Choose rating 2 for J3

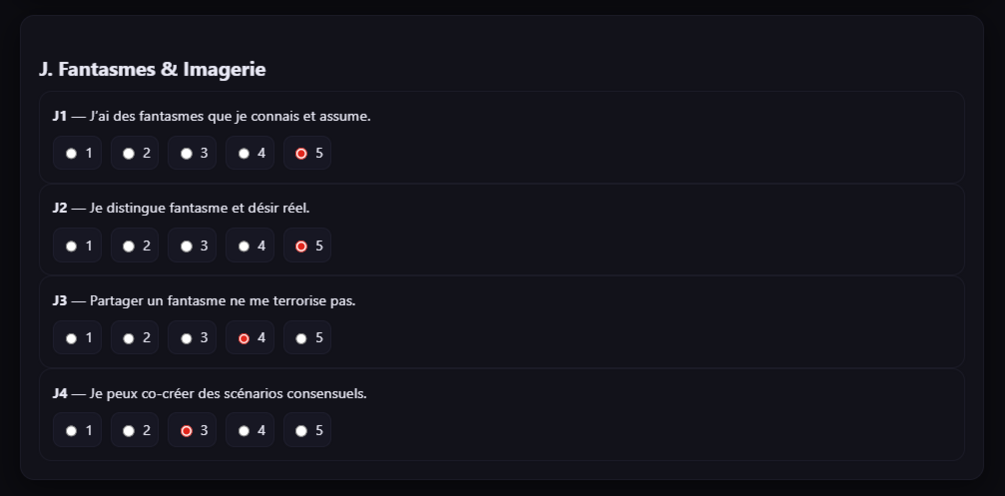tap(129, 338)
